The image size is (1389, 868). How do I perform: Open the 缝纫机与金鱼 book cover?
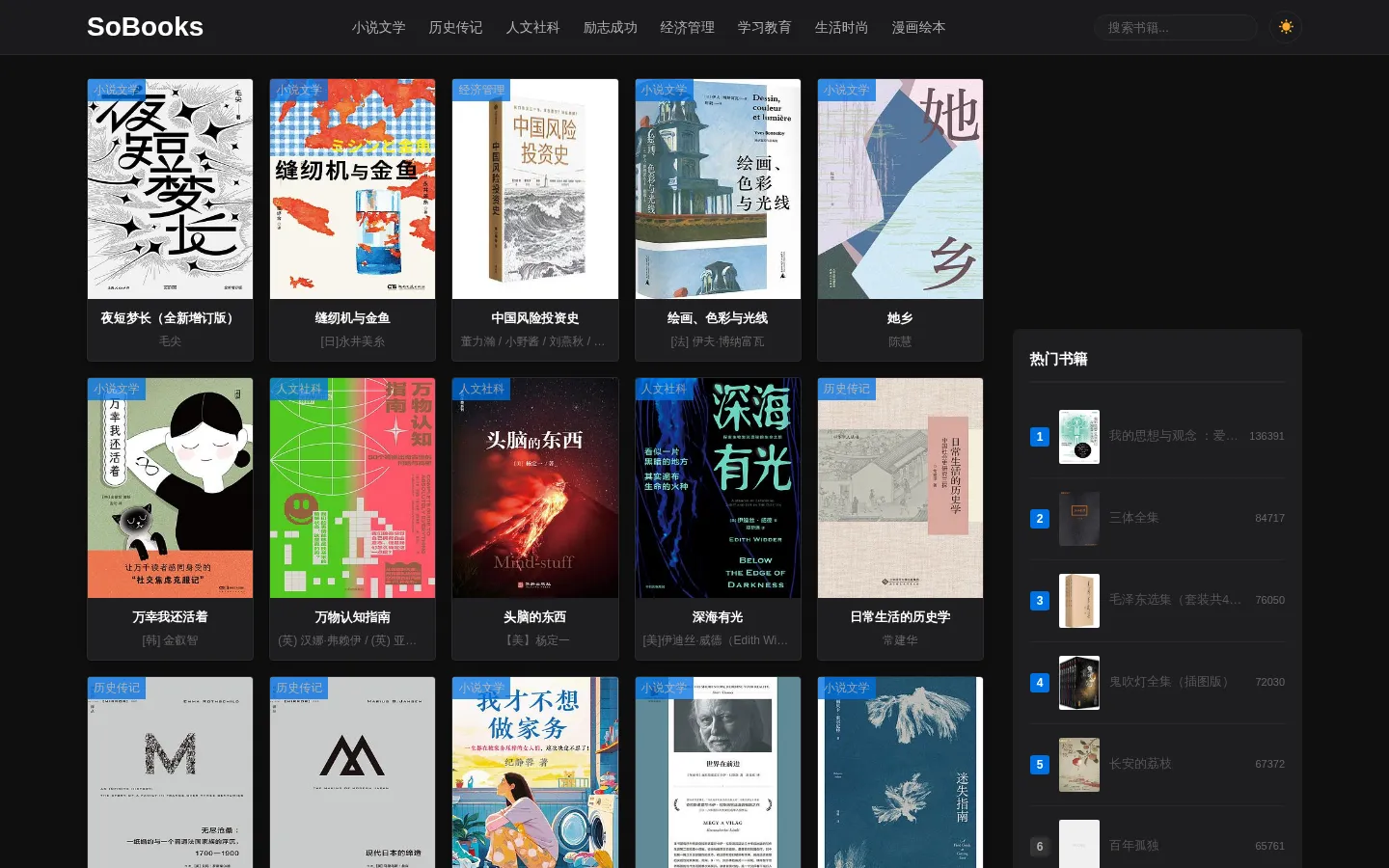point(352,189)
